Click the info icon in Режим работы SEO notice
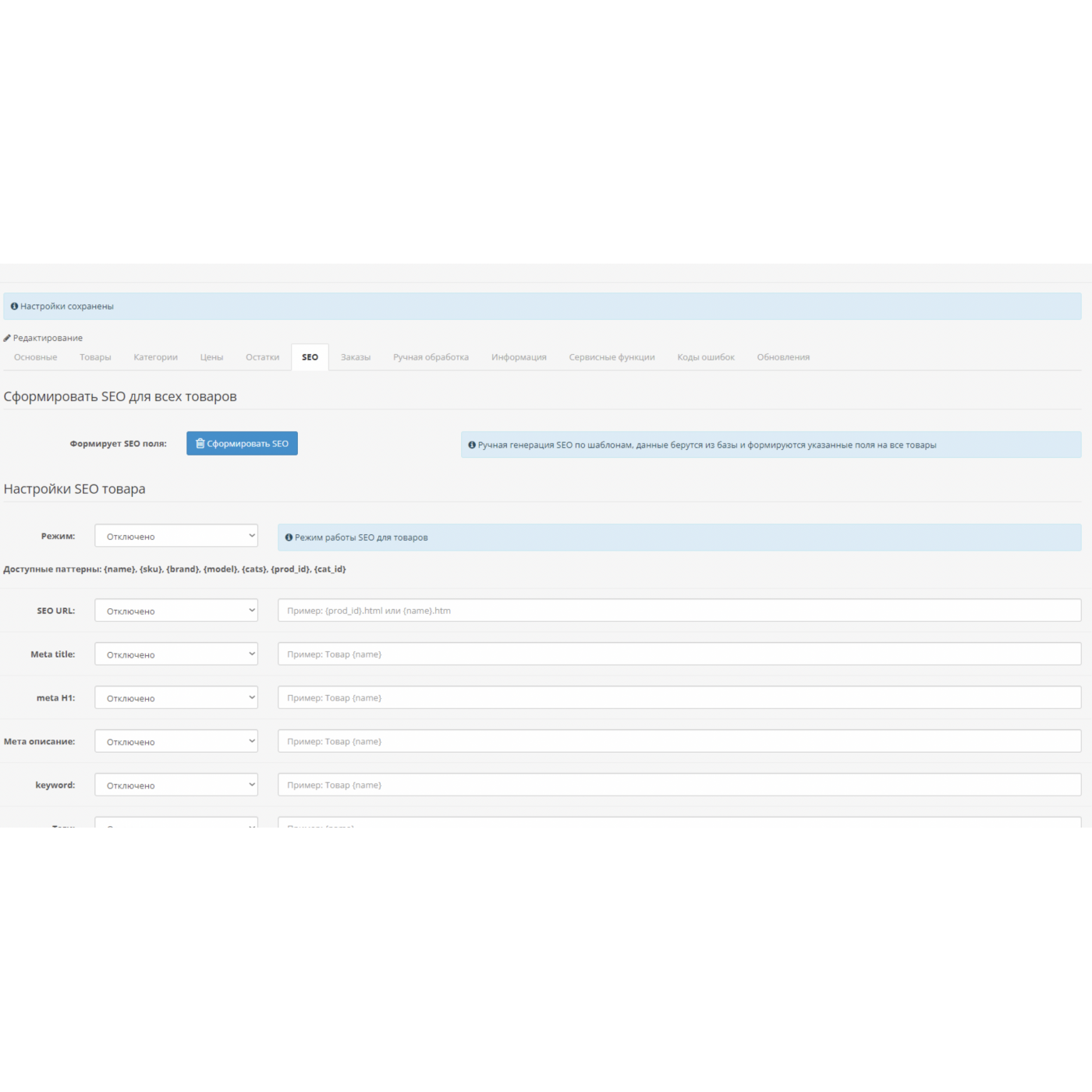Image resolution: width=1092 pixels, height=1092 pixels. click(x=289, y=537)
